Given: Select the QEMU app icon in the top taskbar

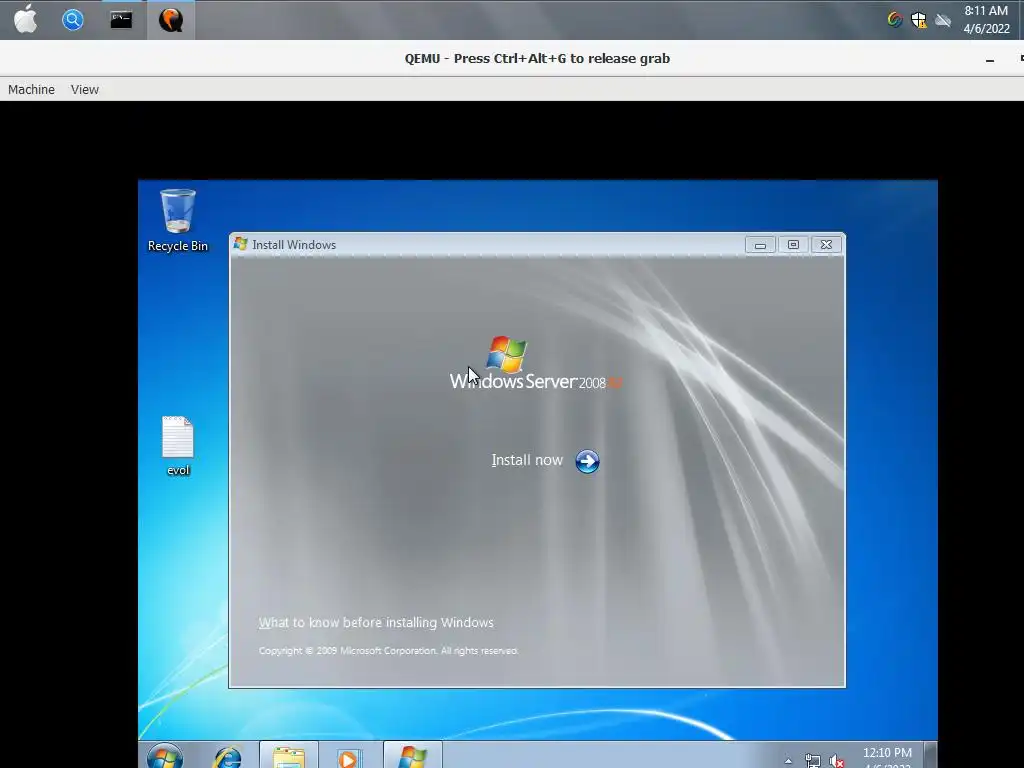Looking at the screenshot, I should click(170, 20).
